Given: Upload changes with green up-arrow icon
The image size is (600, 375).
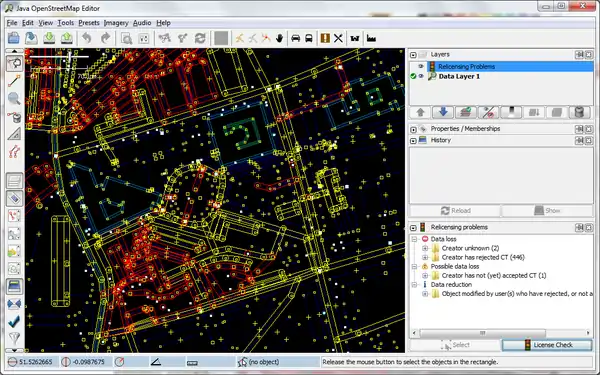Looking at the screenshot, I should pyautogui.click(x=67, y=38).
